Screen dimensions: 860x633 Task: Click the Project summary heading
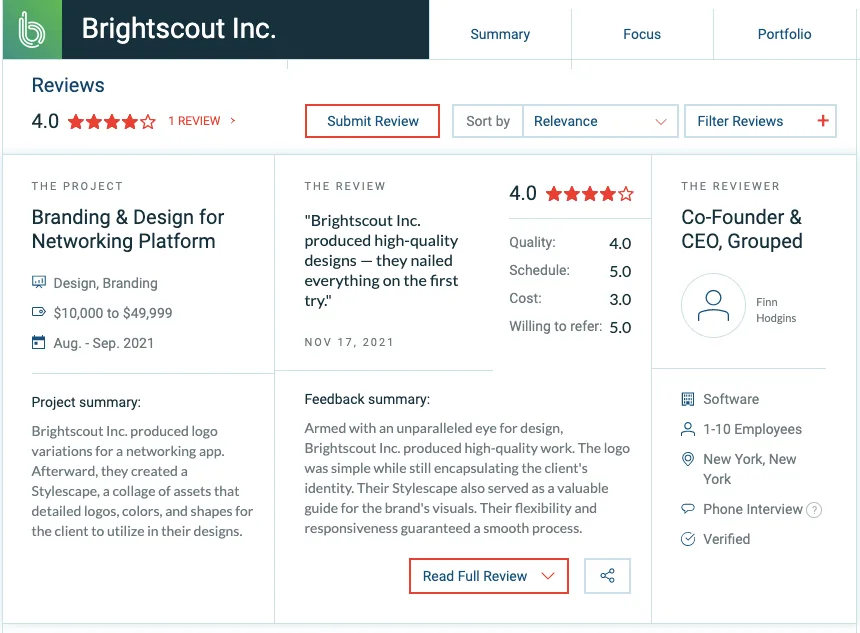[x=86, y=402]
